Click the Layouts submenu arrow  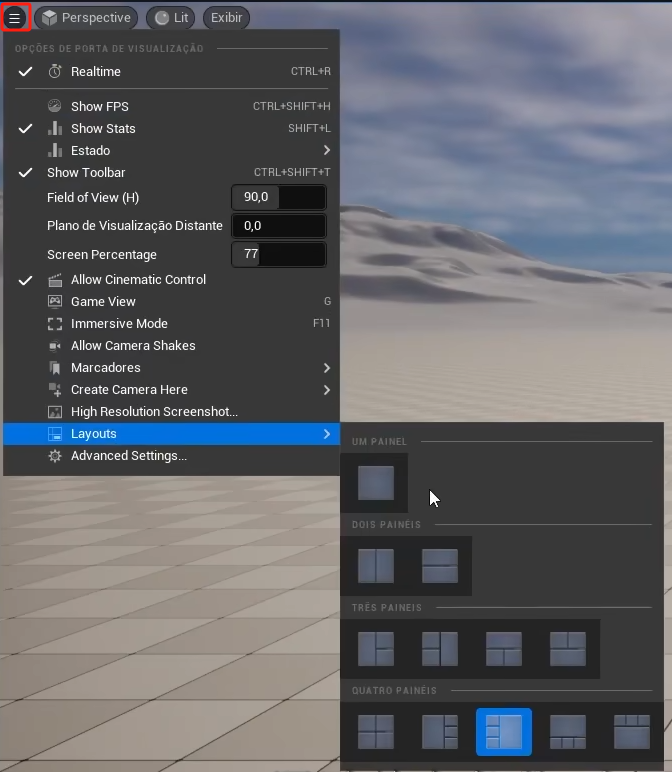tap(326, 434)
